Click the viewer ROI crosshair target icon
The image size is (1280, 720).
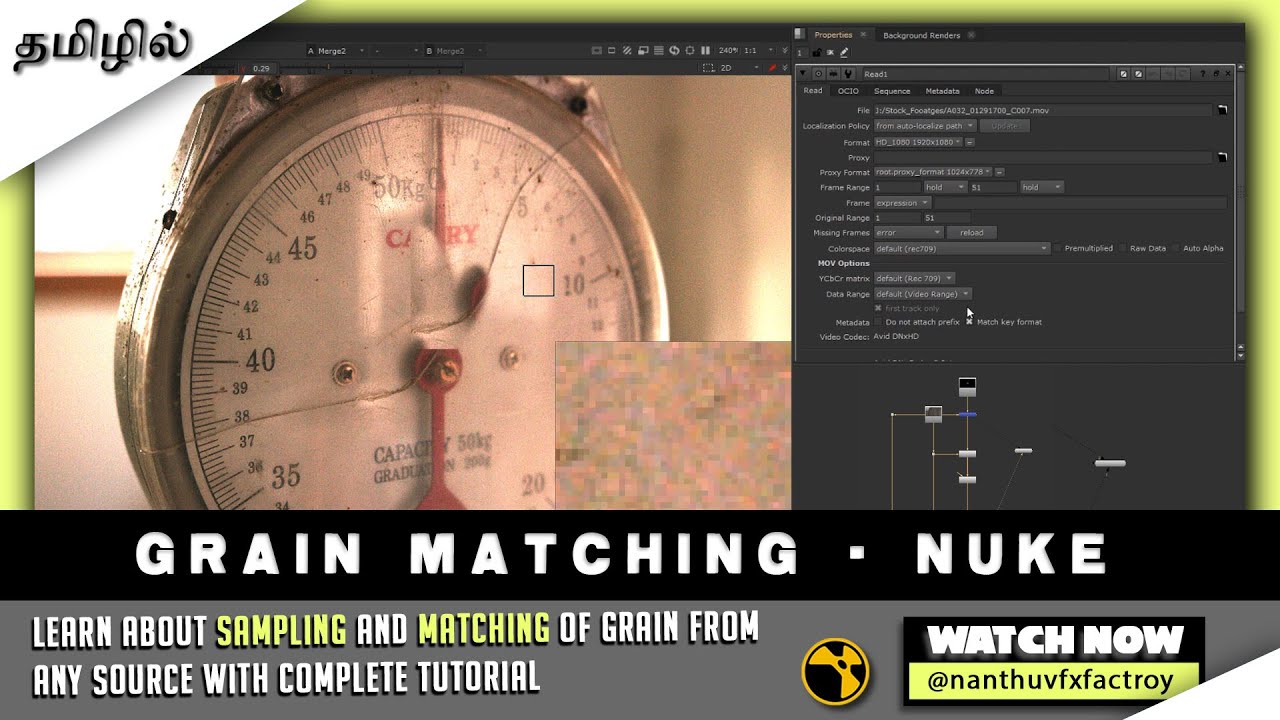(690, 50)
